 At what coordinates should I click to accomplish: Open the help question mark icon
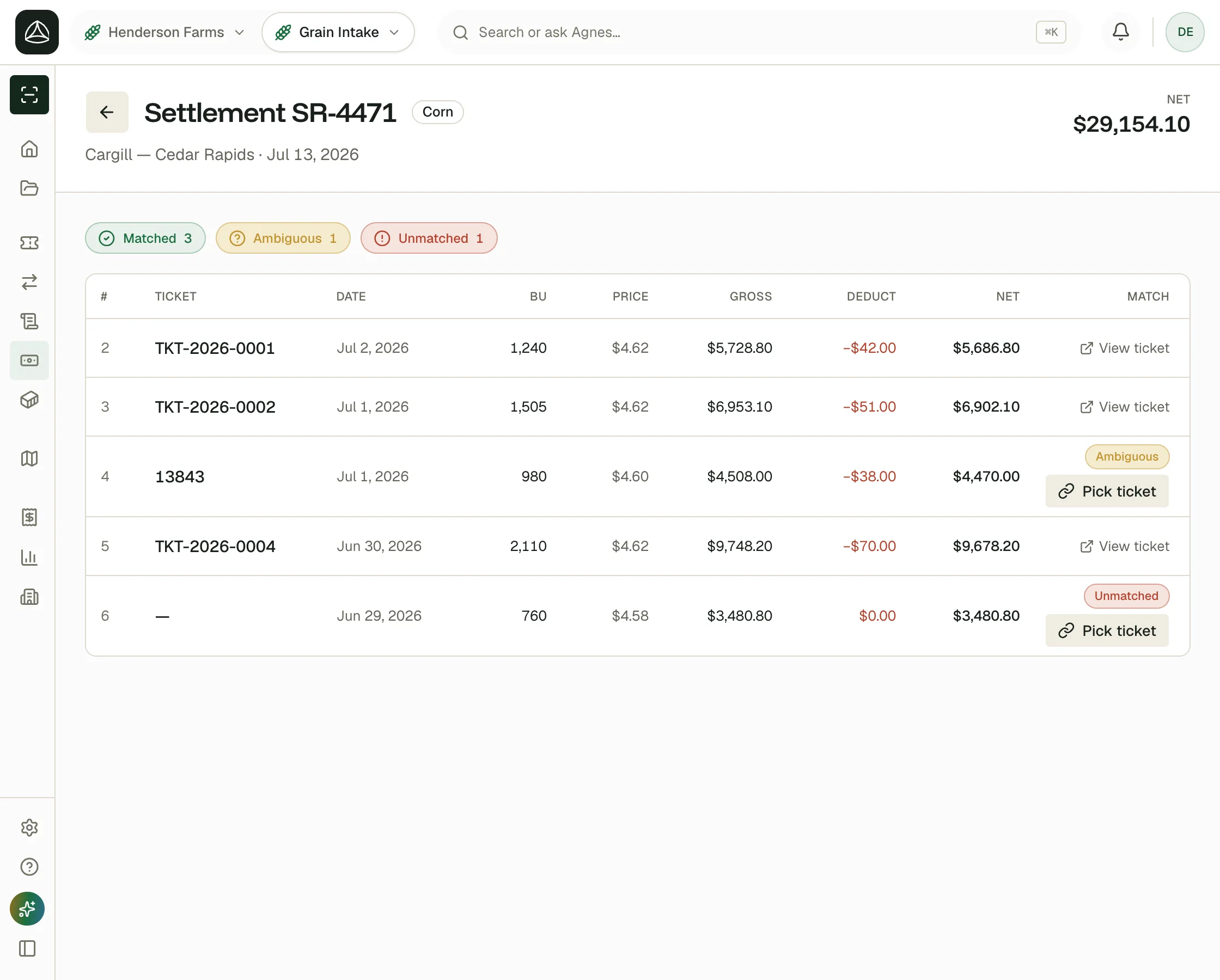(29, 867)
